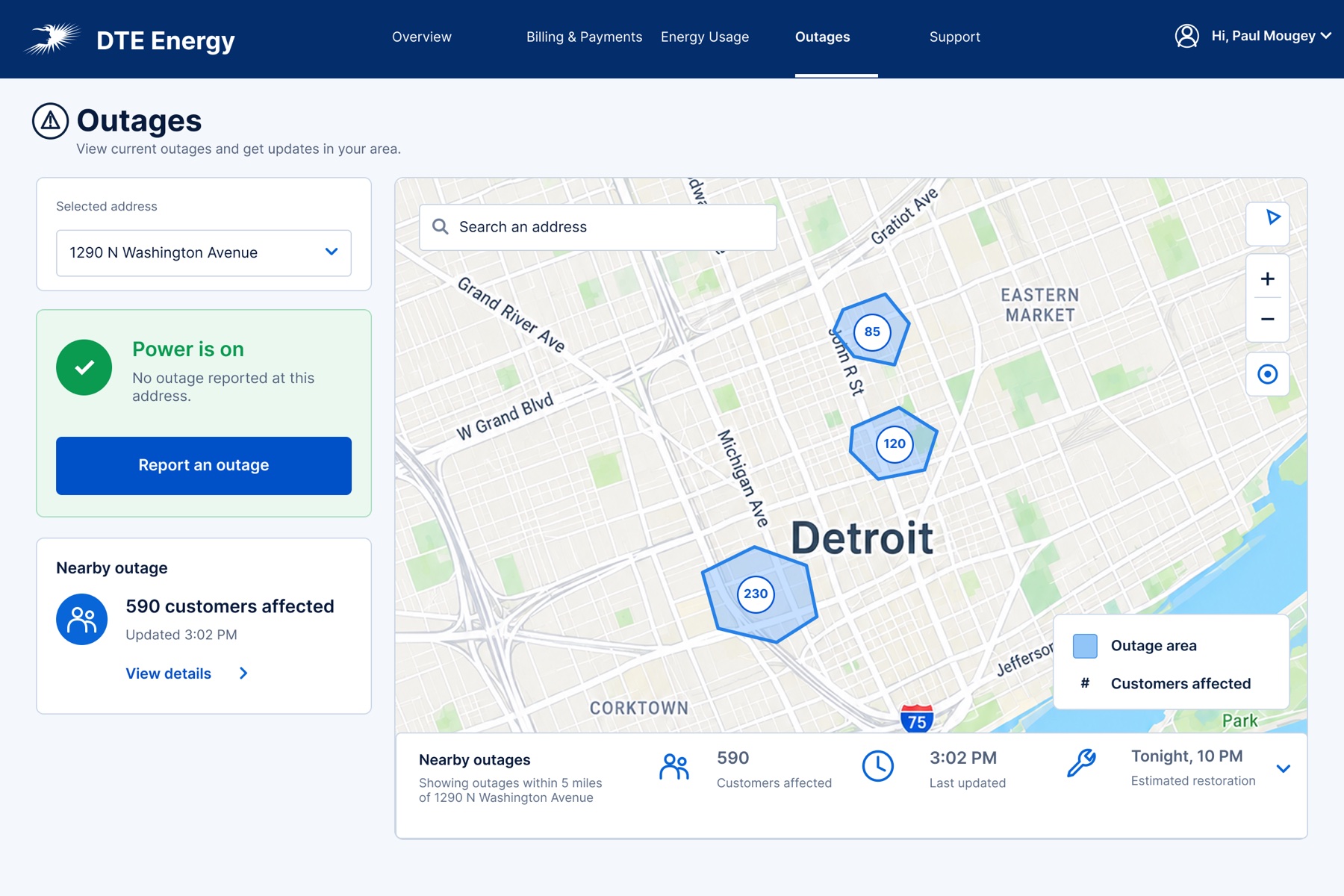Select the 85 customers outage marker

pos(872,332)
